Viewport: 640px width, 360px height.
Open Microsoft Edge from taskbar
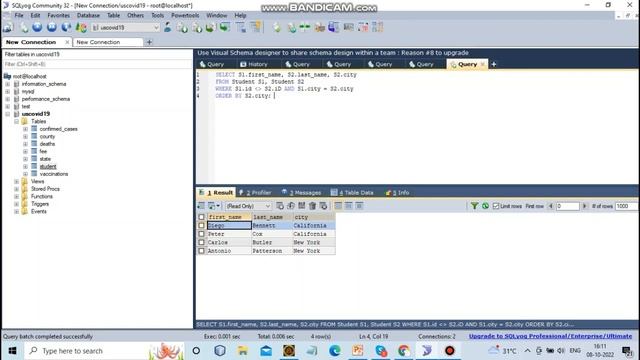point(335,351)
